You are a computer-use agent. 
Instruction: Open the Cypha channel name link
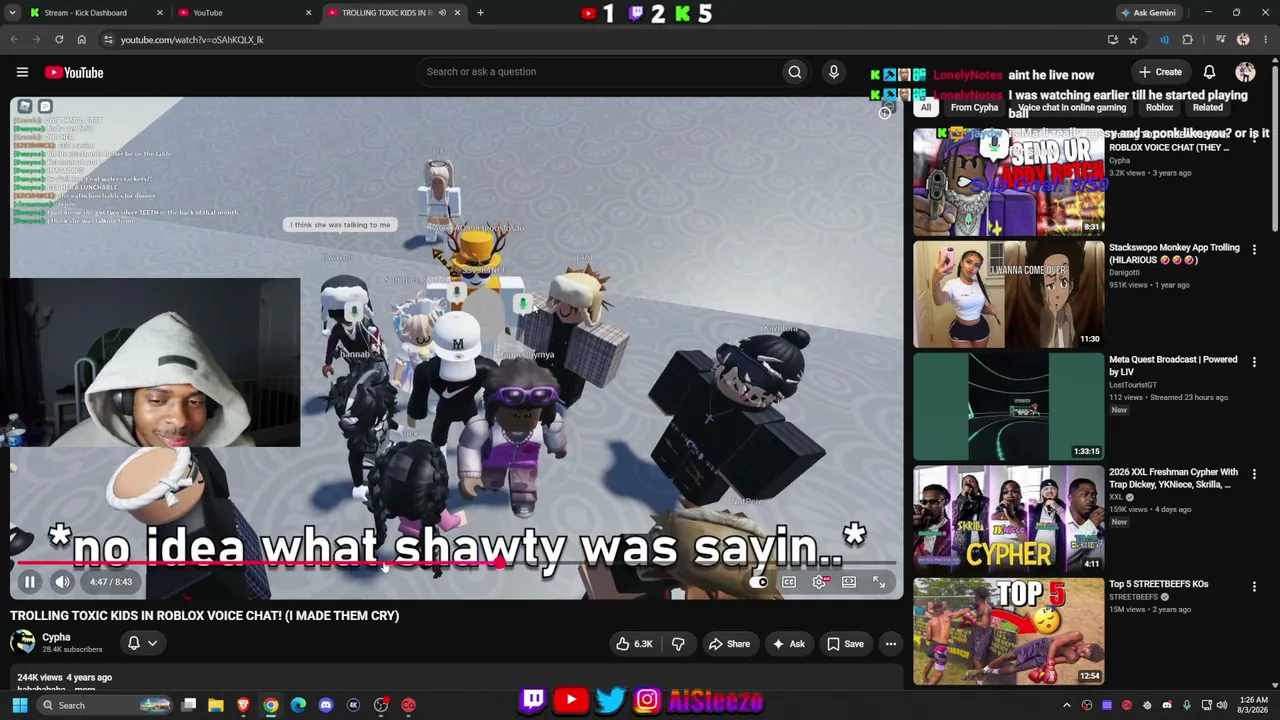tap(56, 637)
